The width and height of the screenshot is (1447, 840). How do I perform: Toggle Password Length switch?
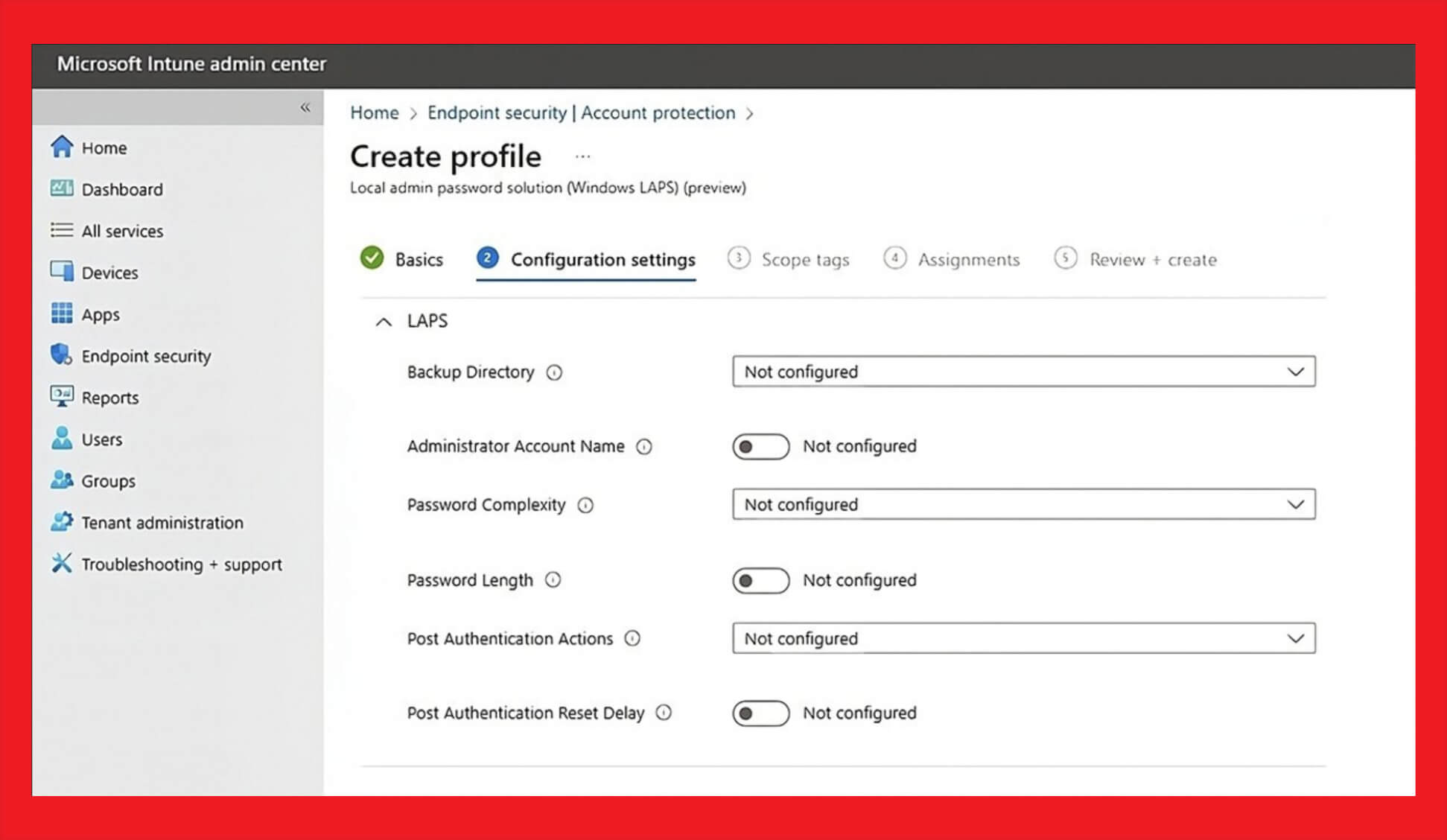[x=760, y=580]
